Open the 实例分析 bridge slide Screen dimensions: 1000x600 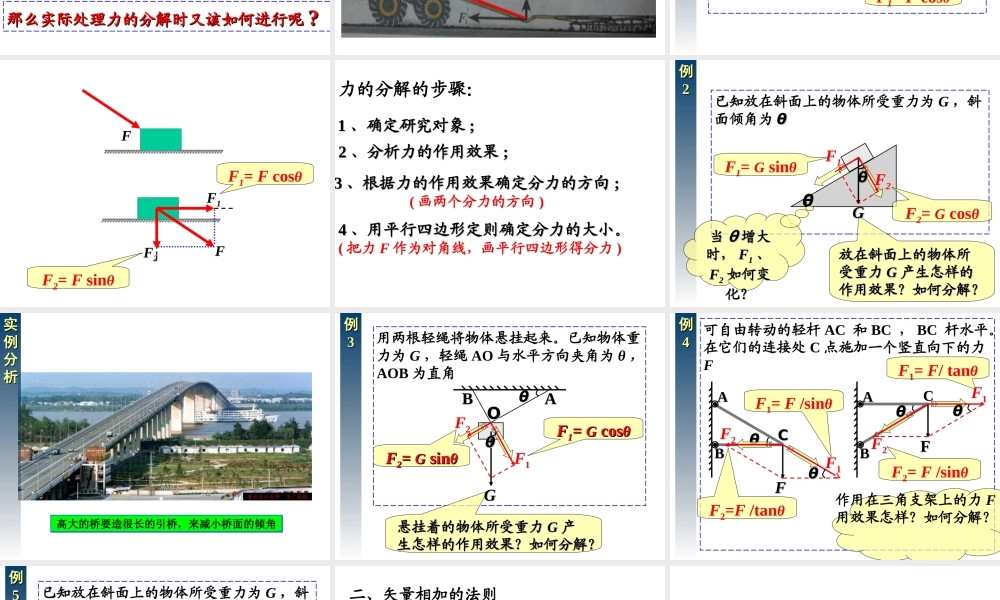(165, 436)
